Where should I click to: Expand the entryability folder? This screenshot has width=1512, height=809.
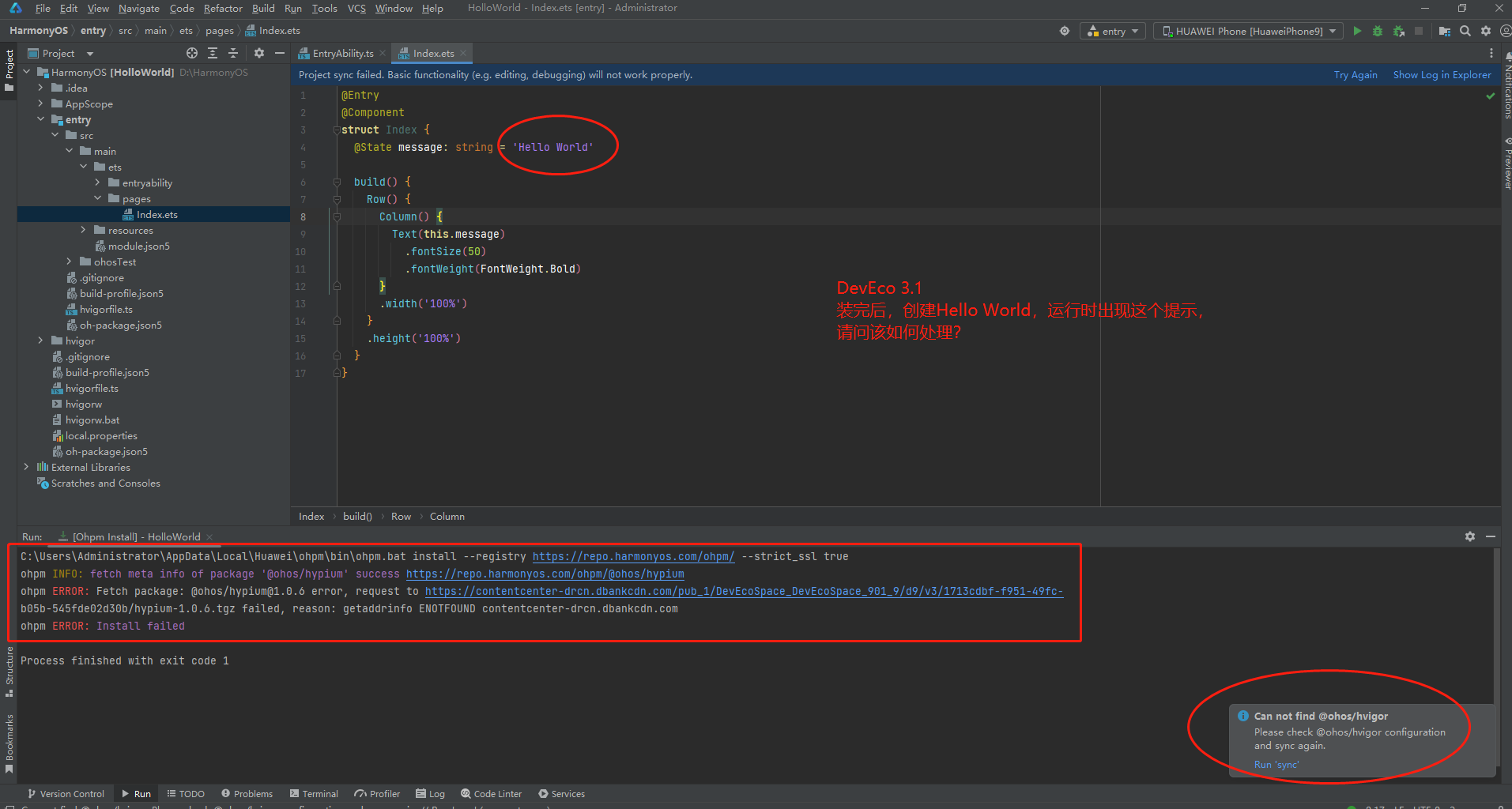[x=97, y=182]
